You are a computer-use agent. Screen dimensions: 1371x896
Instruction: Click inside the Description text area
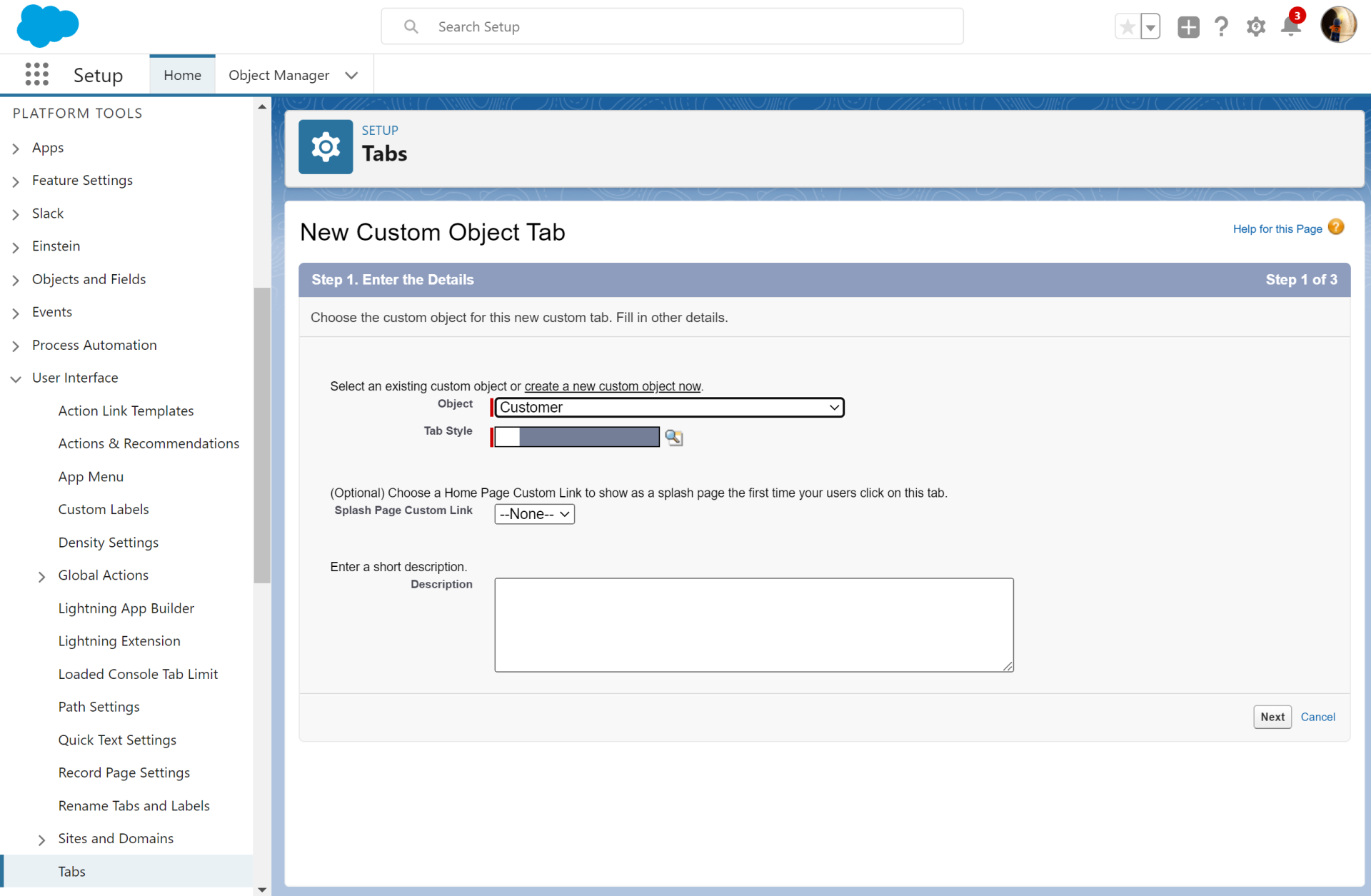click(753, 625)
